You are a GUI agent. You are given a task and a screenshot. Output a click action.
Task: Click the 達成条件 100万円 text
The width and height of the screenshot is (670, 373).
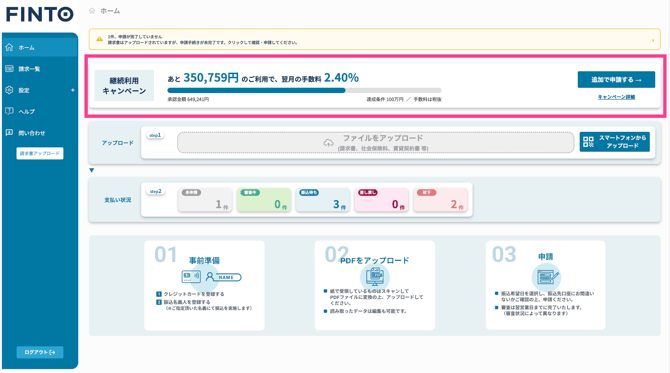tap(385, 100)
